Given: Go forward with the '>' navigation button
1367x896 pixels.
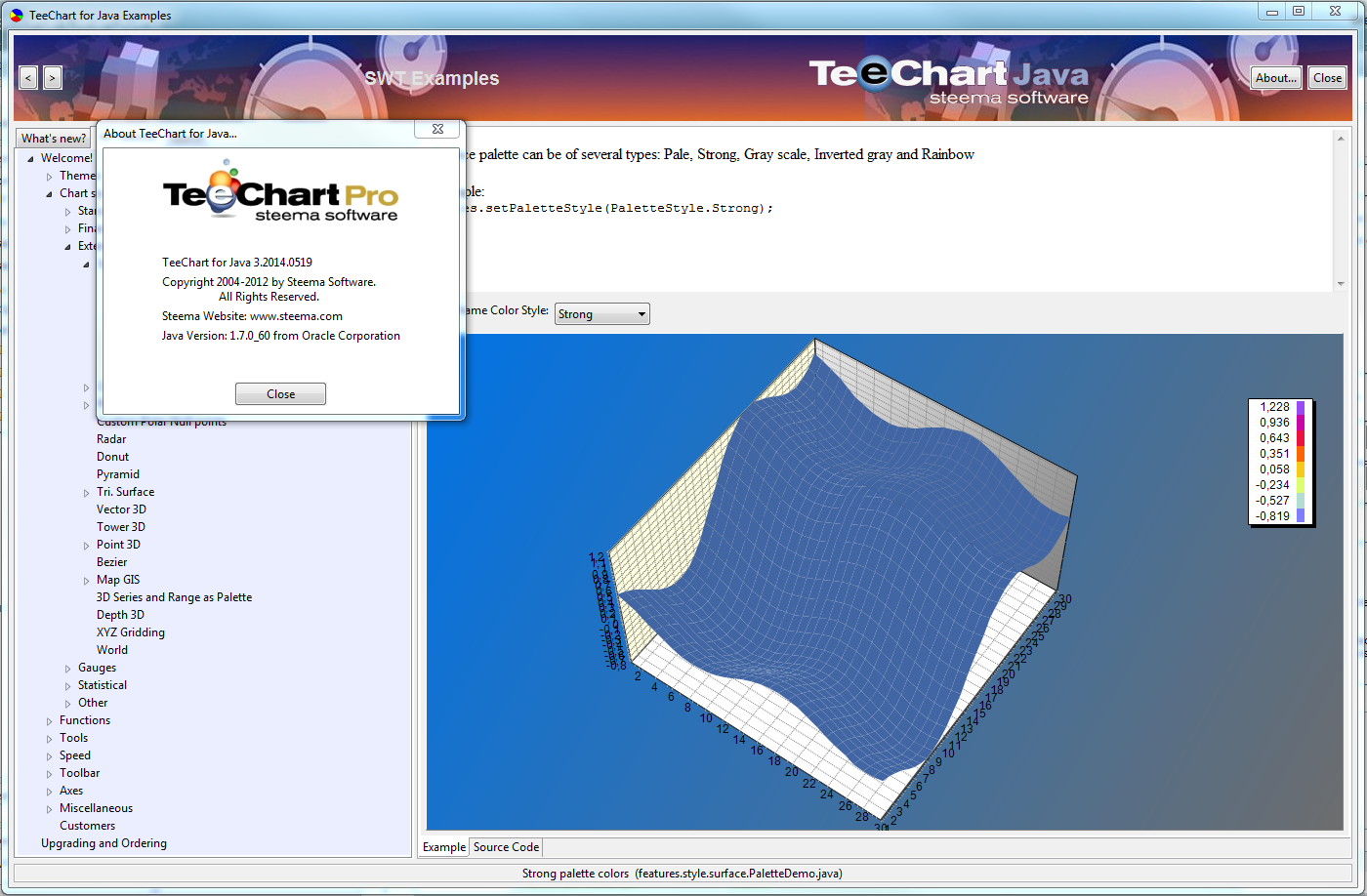Looking at the screenshot, I should (53, 78).
